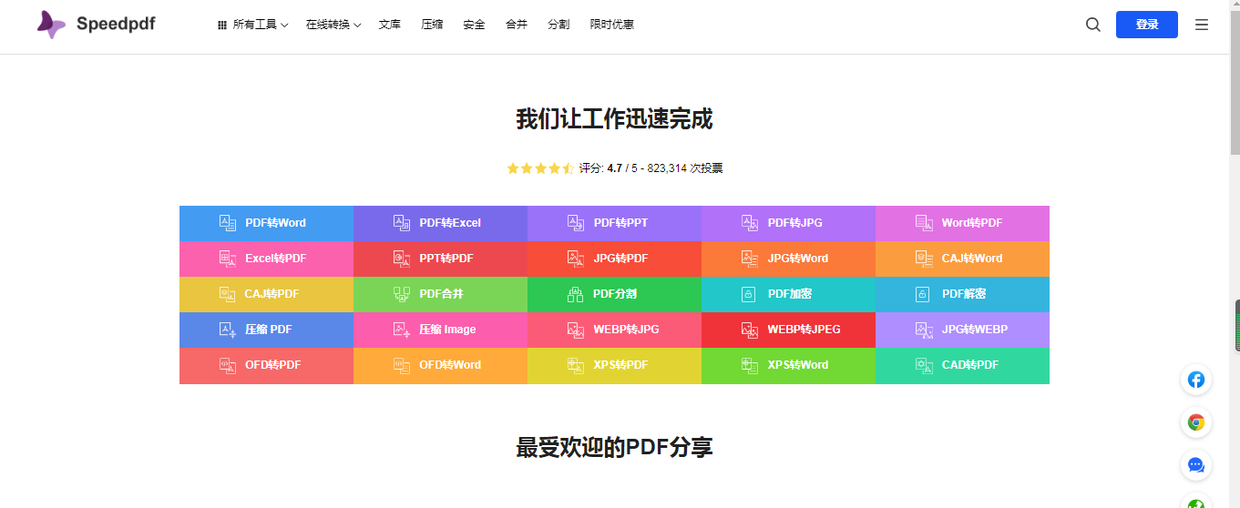Click the CAJ转PDF tile icon

coord(228,294)
